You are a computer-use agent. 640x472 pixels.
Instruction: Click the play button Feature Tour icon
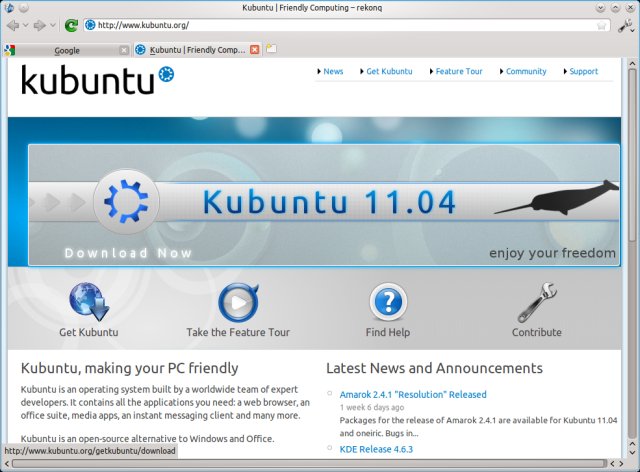pyautogui.click(x=238, y=303)
